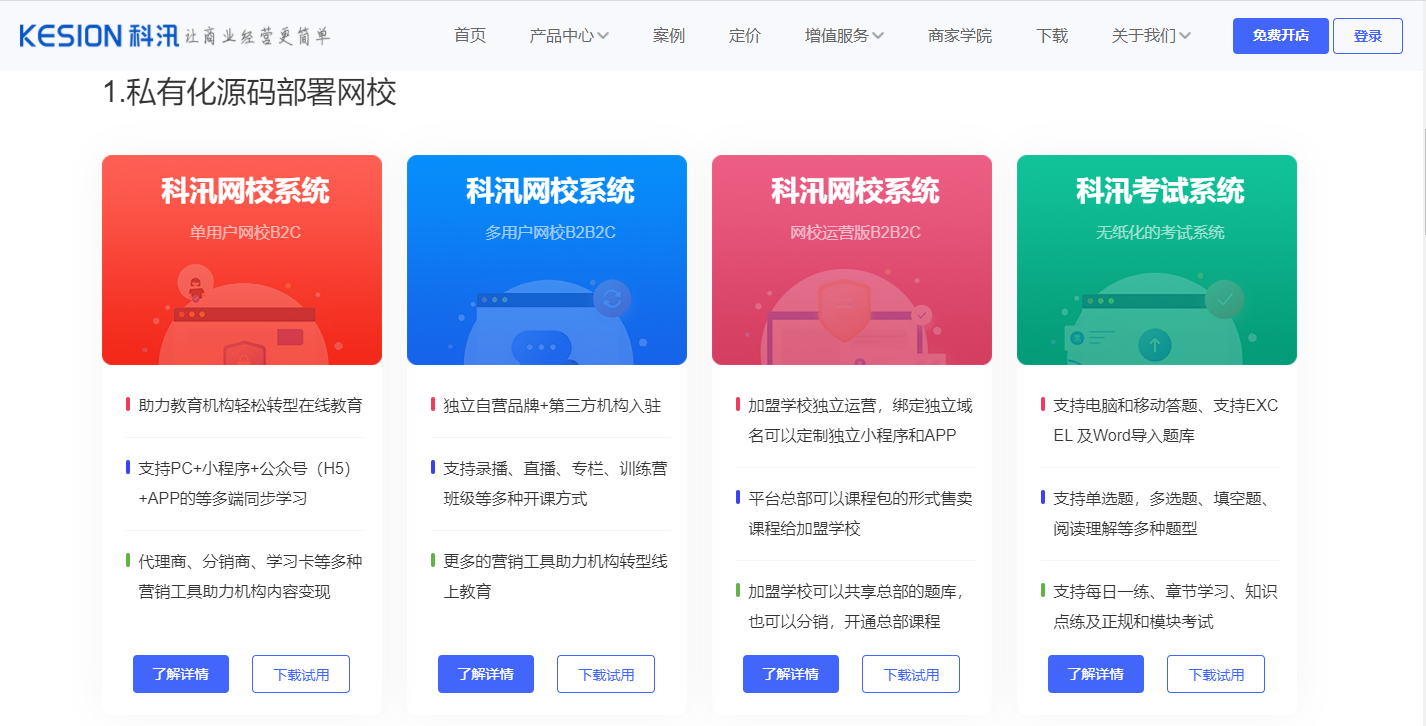Image resolution: width=1426 pixels, height=726 pixels.
Task: Expand the 关于我们 dropdown
Action: coord(1151,36)
